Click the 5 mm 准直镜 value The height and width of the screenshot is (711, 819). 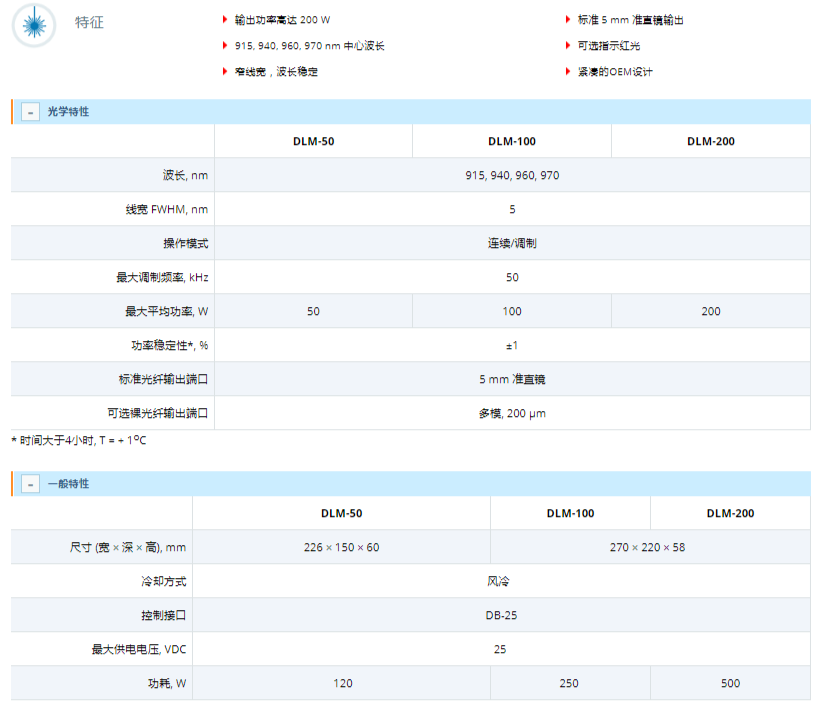click(x=512, y=379)
